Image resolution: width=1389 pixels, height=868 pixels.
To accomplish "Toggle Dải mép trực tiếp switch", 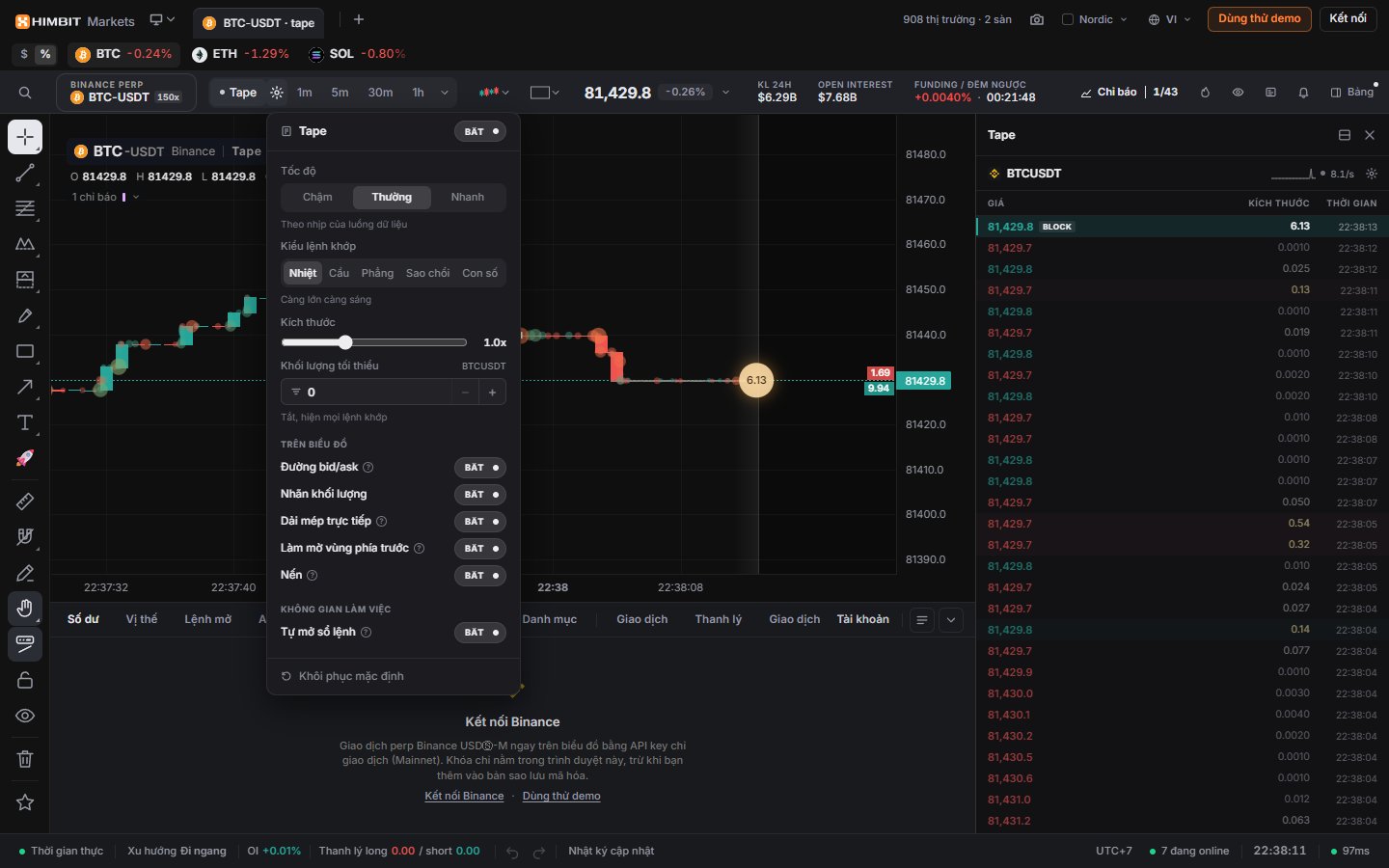I will pos(480,522).
